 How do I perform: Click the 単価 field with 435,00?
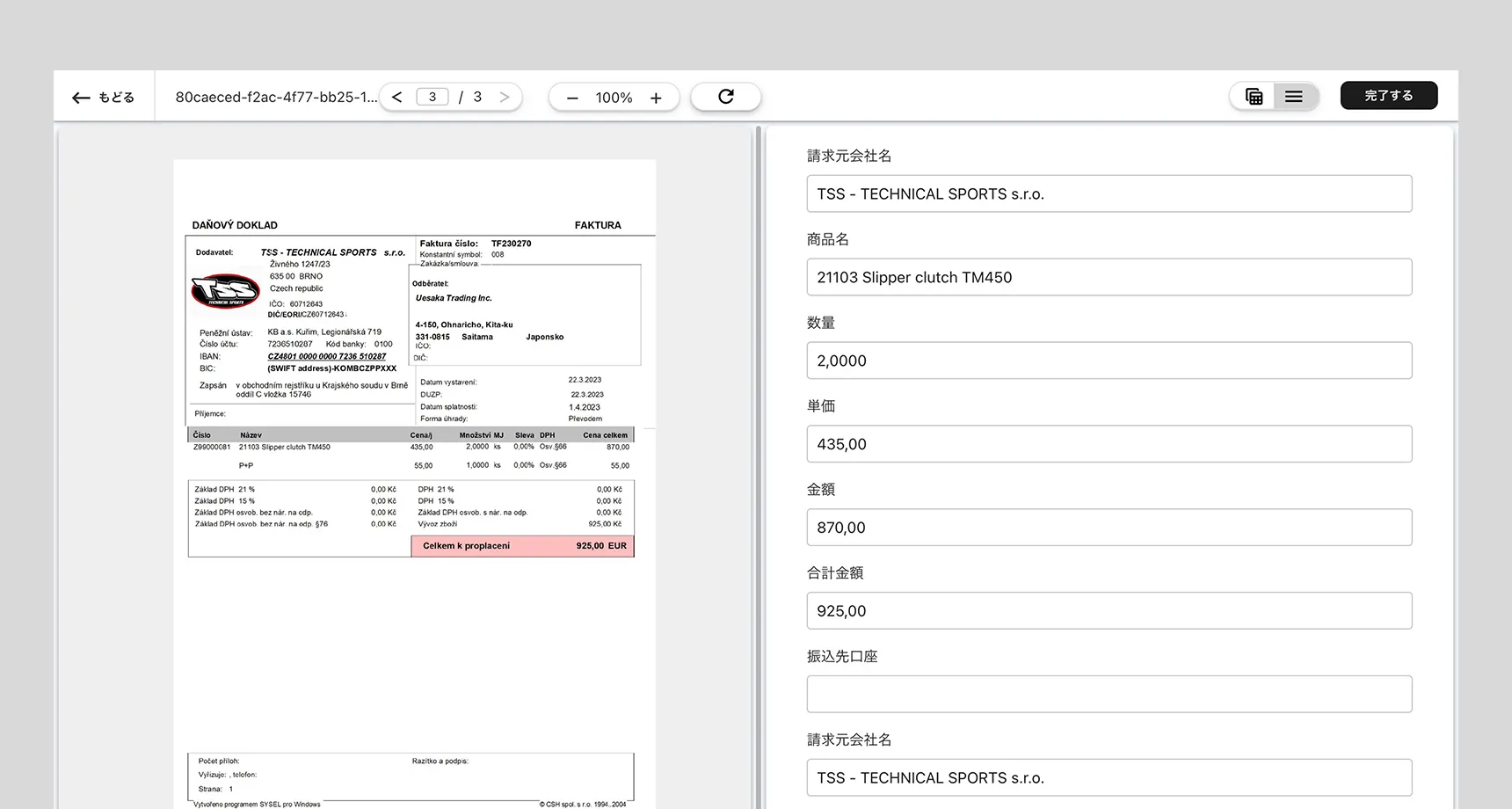tap(1109, 444)
